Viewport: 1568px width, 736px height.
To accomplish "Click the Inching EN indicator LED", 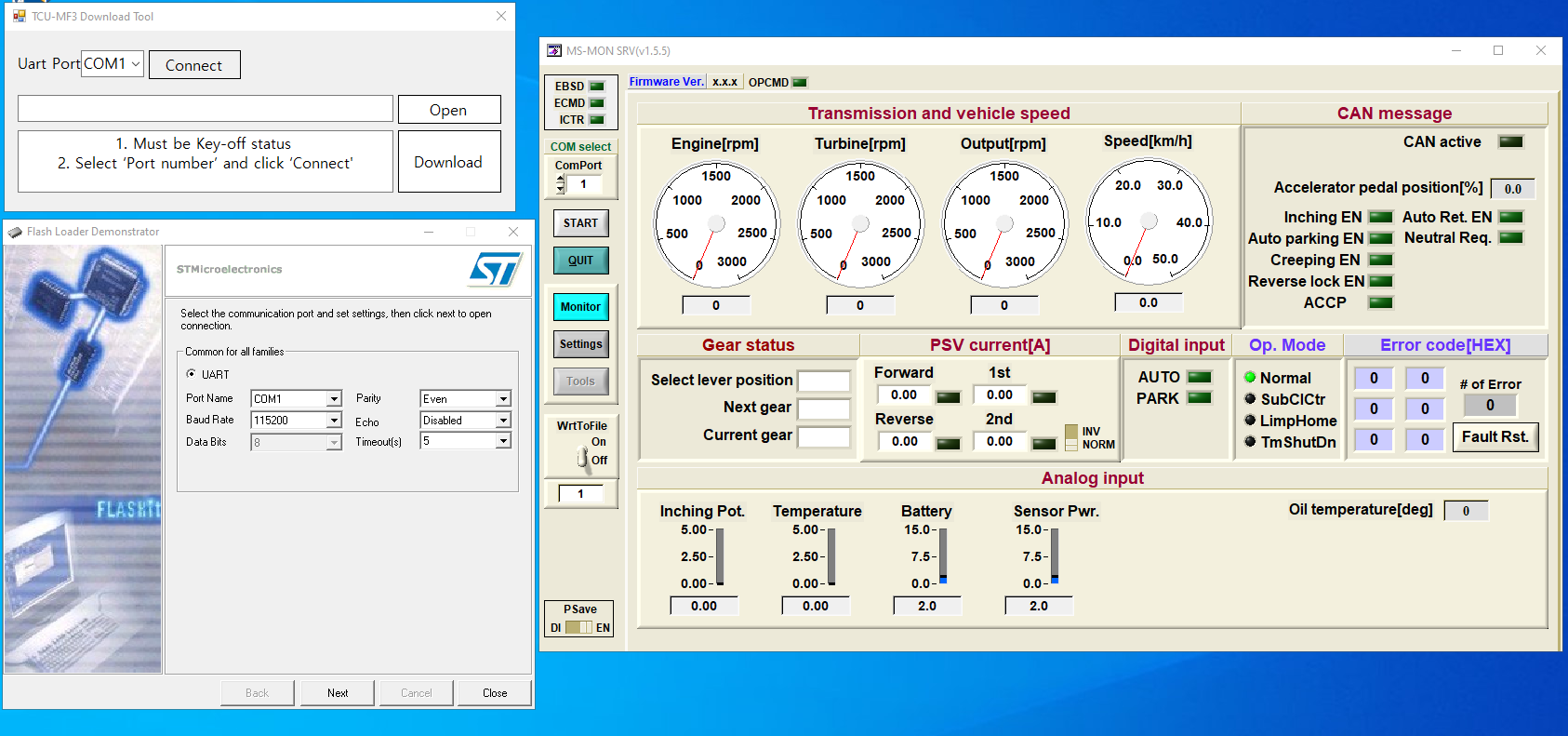I will click(x=1381, y=218).
